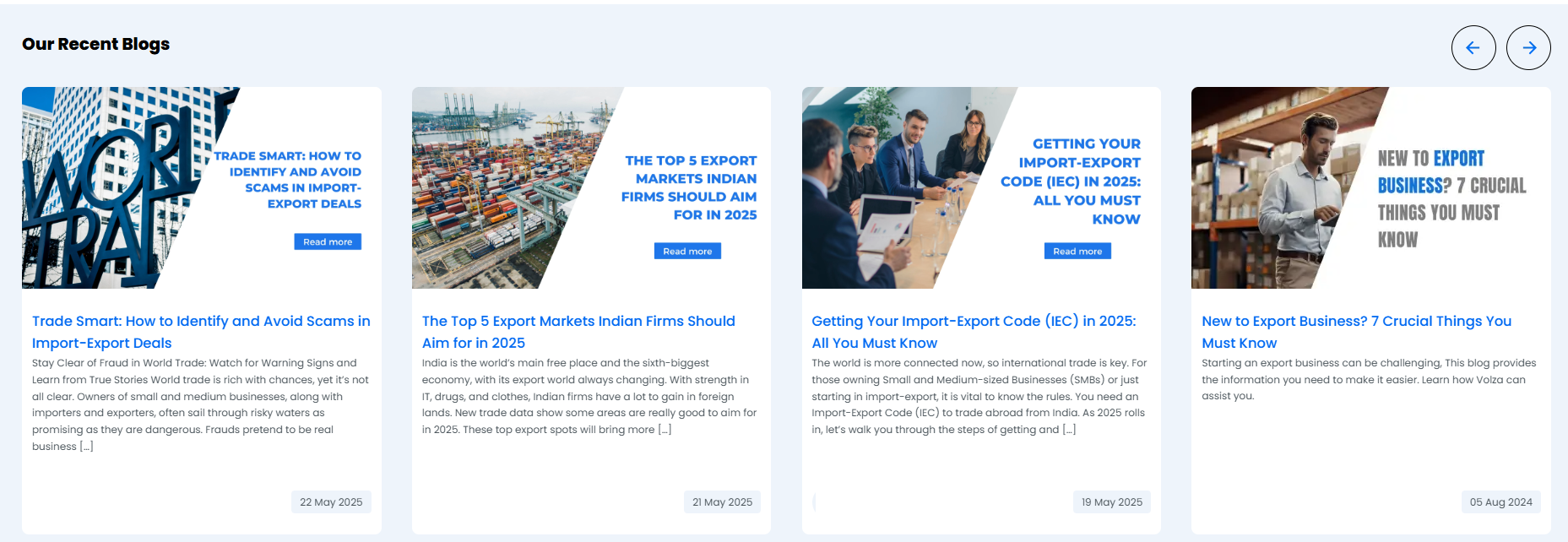Screen dimensions: 1568x542
Task: Open Trade Smart scams article title link
Action: [201, 332]
